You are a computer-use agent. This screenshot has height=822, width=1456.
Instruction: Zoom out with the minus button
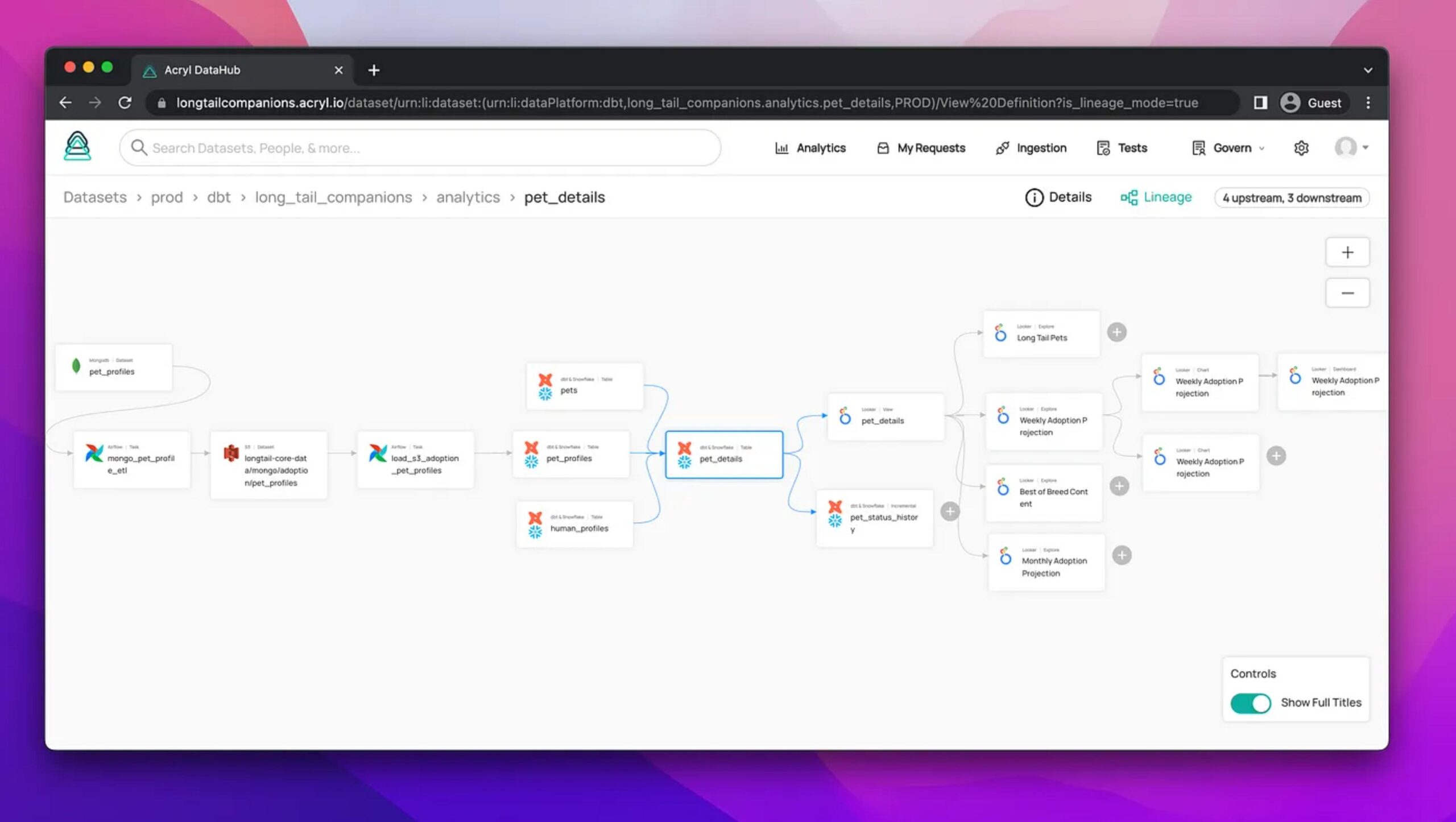pyautogui.click(x=1347, y=293)
